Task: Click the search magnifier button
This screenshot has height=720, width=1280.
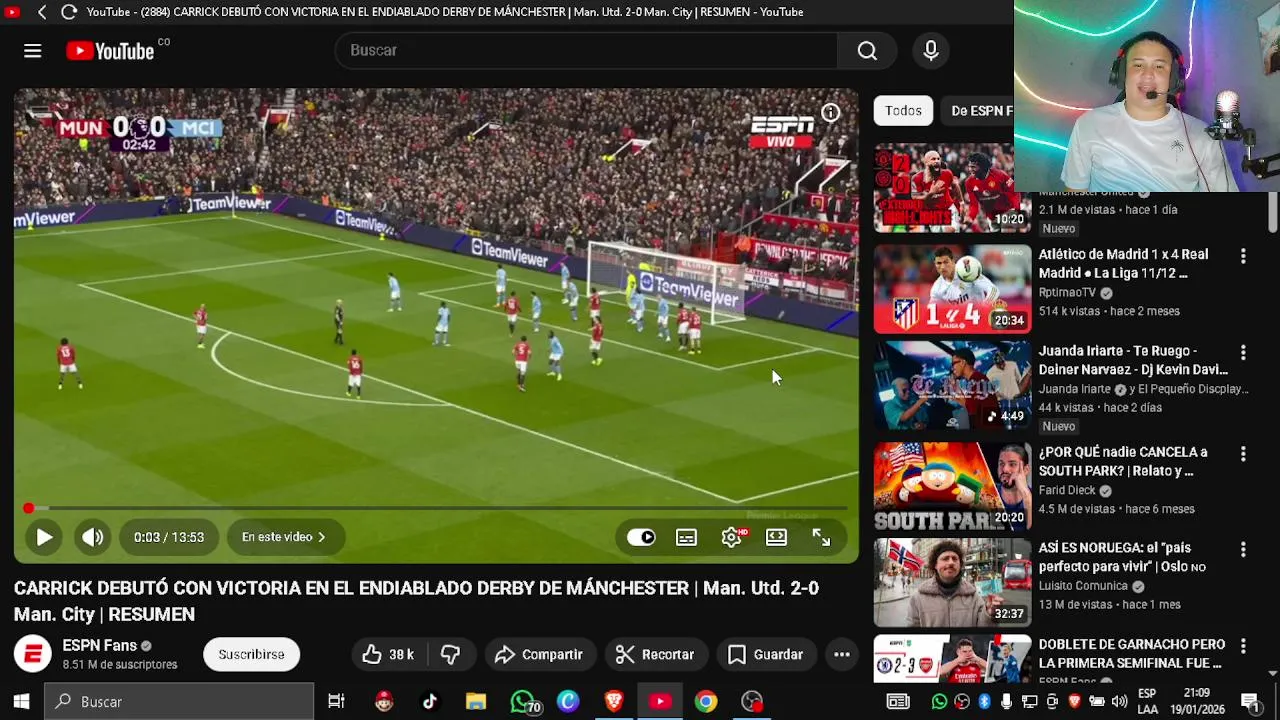Action: tap(867, 51)
